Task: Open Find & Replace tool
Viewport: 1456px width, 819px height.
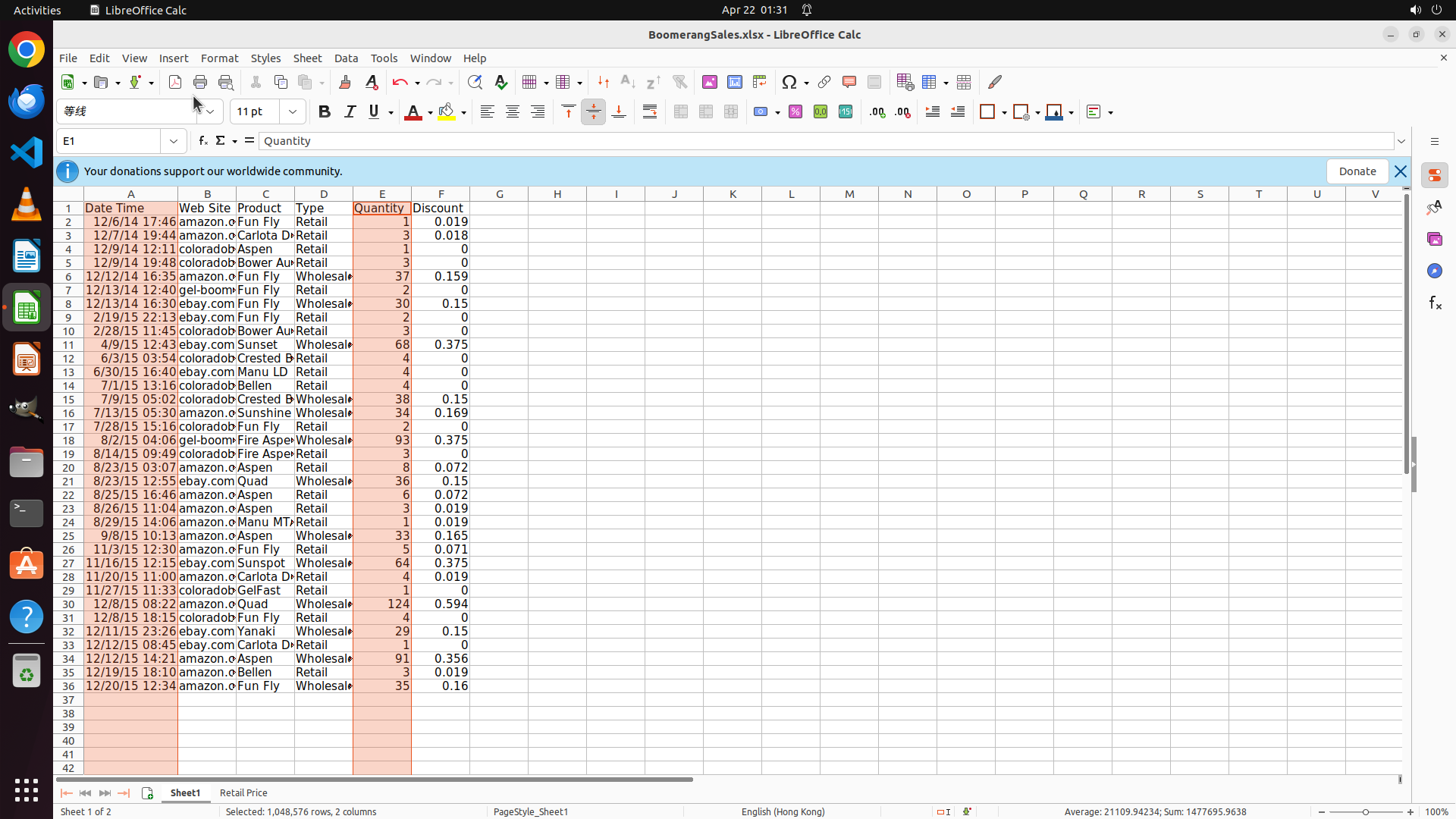Action: coord(475,82)
